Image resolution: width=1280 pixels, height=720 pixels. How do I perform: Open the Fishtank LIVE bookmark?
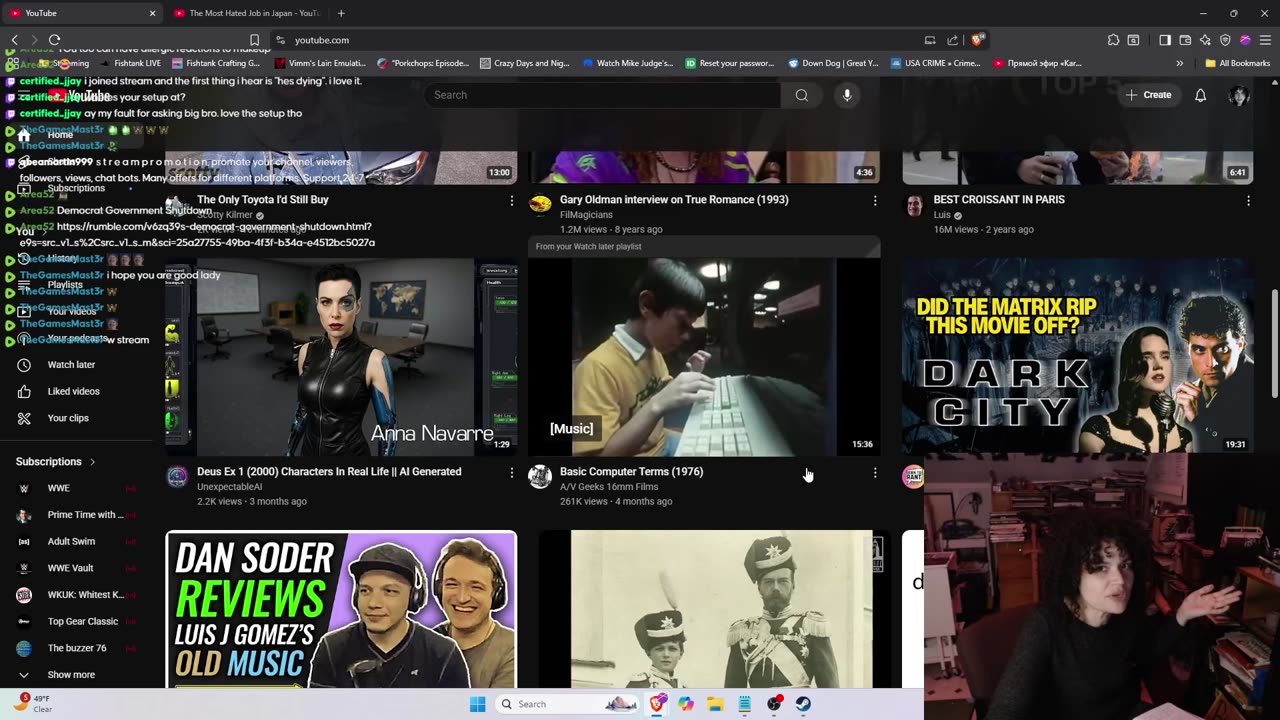[131, 63]
